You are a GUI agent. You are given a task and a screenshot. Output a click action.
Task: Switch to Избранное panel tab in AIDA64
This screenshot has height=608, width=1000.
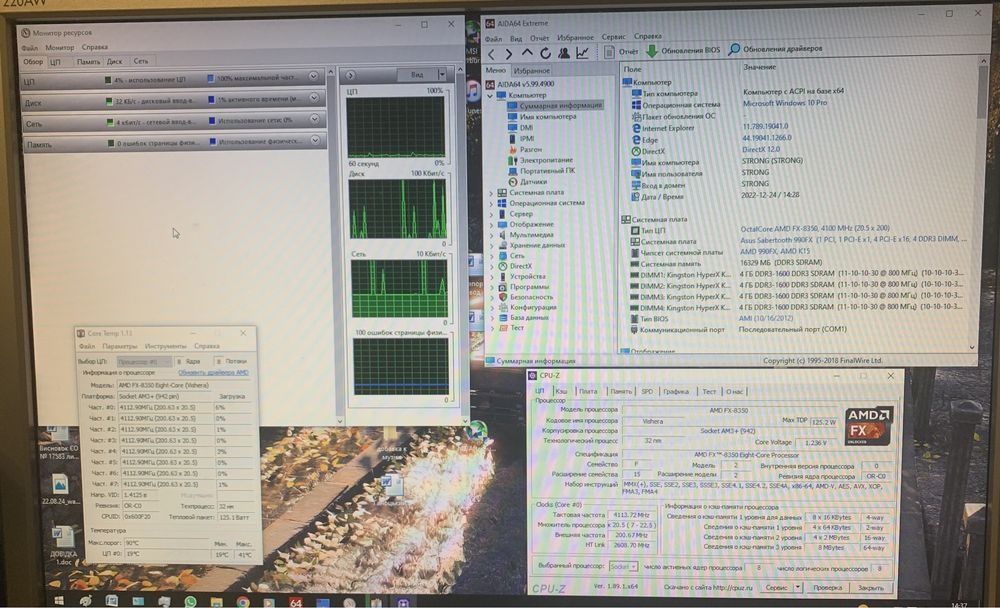532,71
